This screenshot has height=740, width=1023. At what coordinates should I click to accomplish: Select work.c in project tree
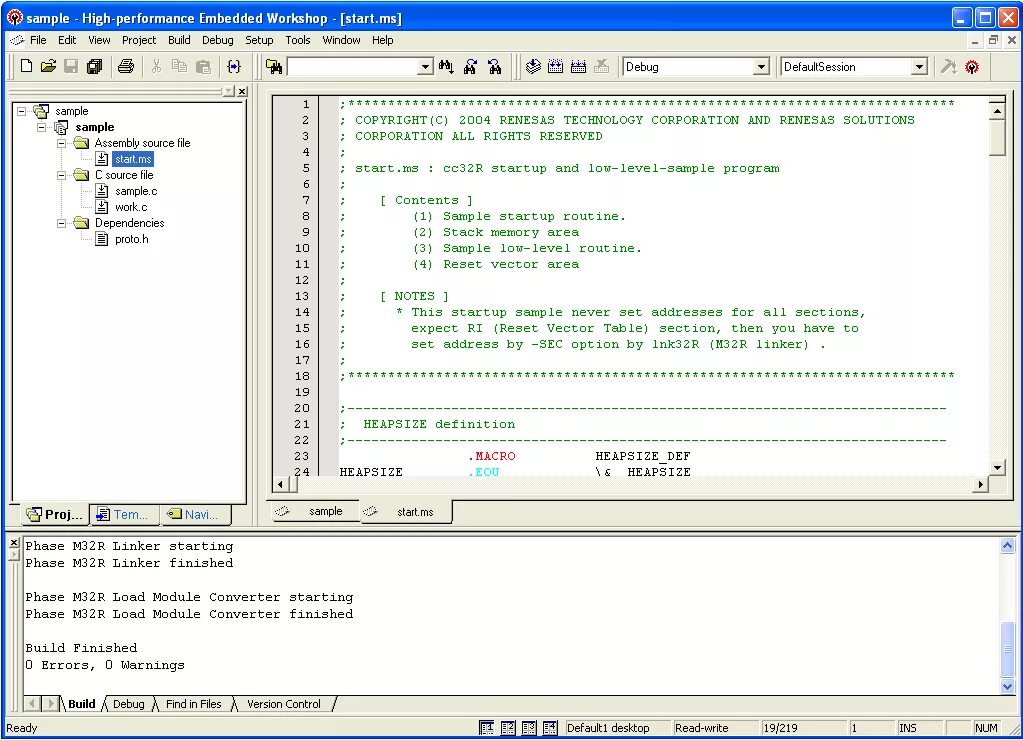pyautogui.click(x=130, y=207)
